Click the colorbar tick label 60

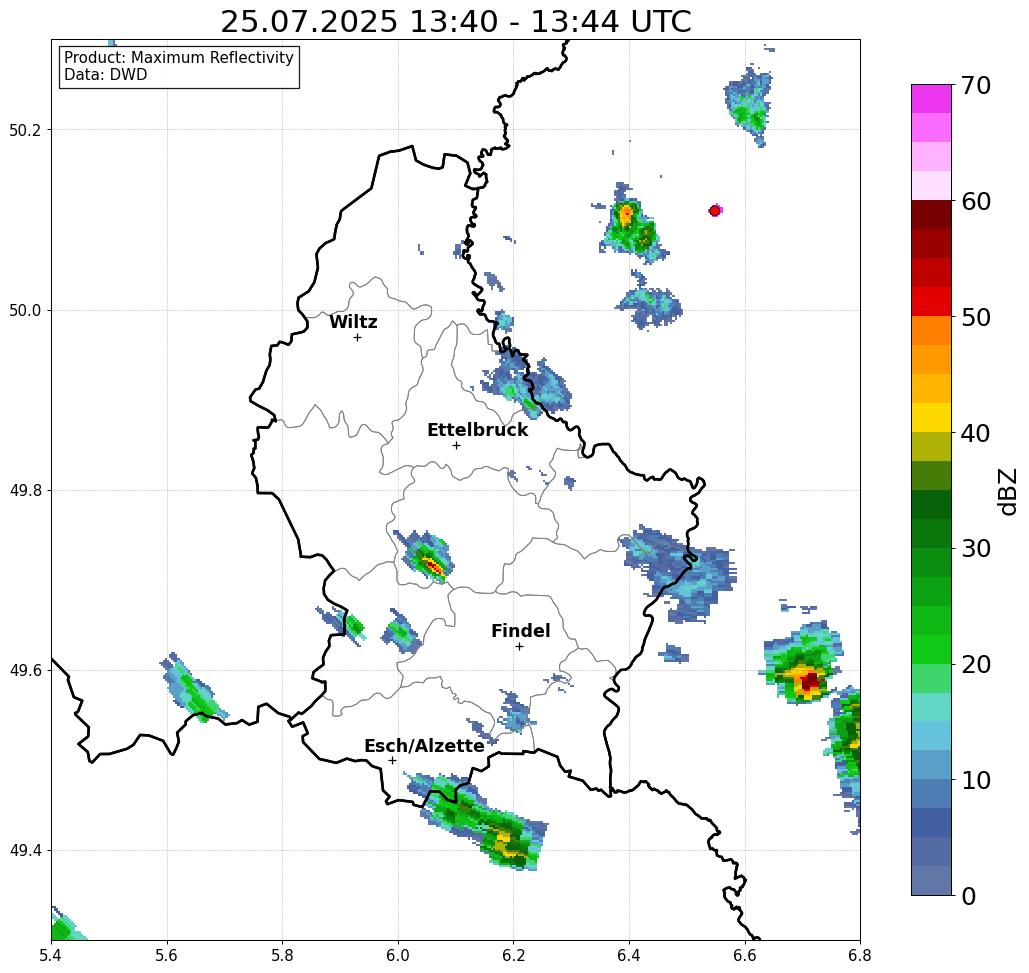[x=975, y=201]
